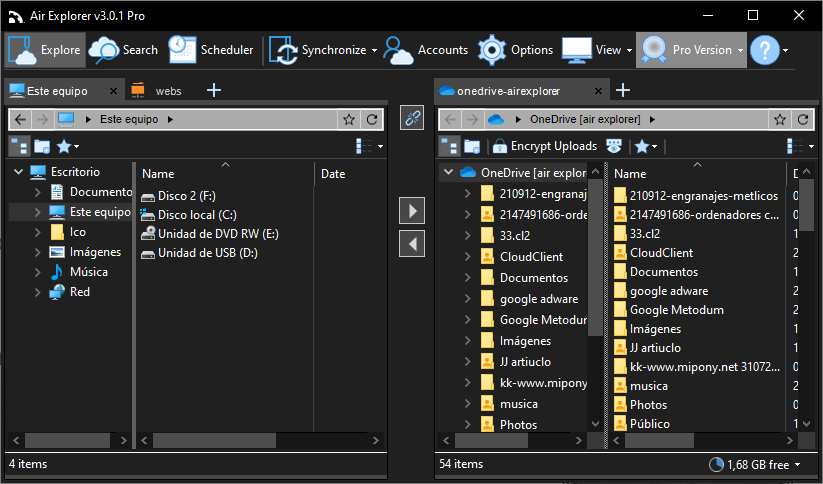Click the eye mask icon next to Encrypt Uploads

click(614, 146)
